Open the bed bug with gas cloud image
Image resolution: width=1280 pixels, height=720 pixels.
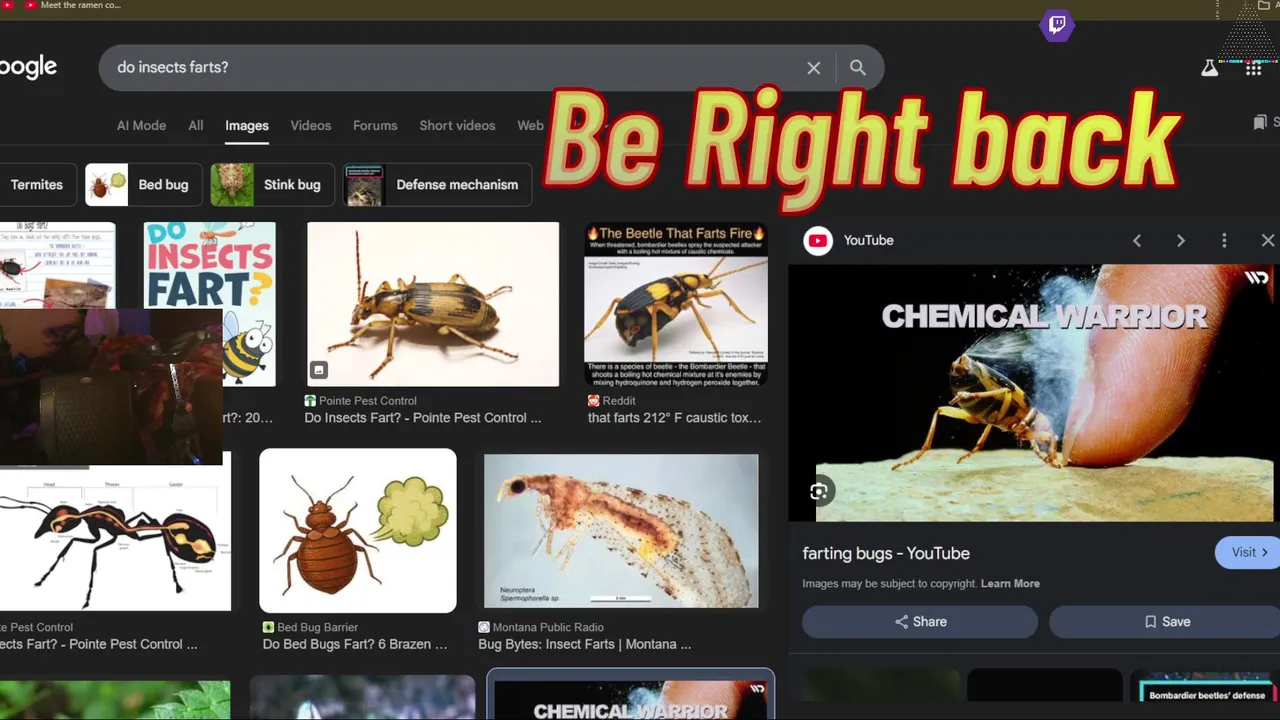pos(358,530)
